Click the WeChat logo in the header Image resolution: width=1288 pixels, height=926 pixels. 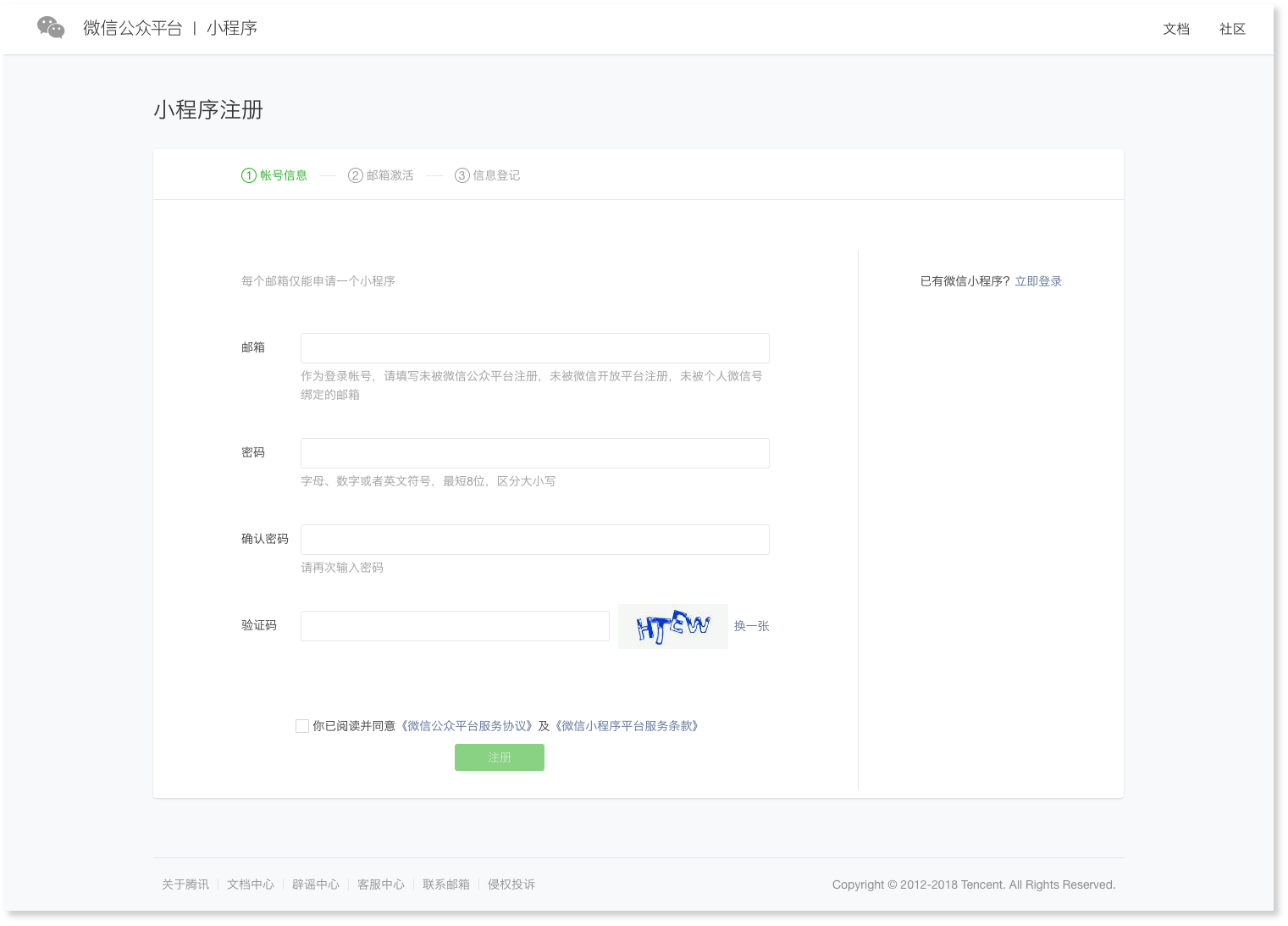point(51,27)
